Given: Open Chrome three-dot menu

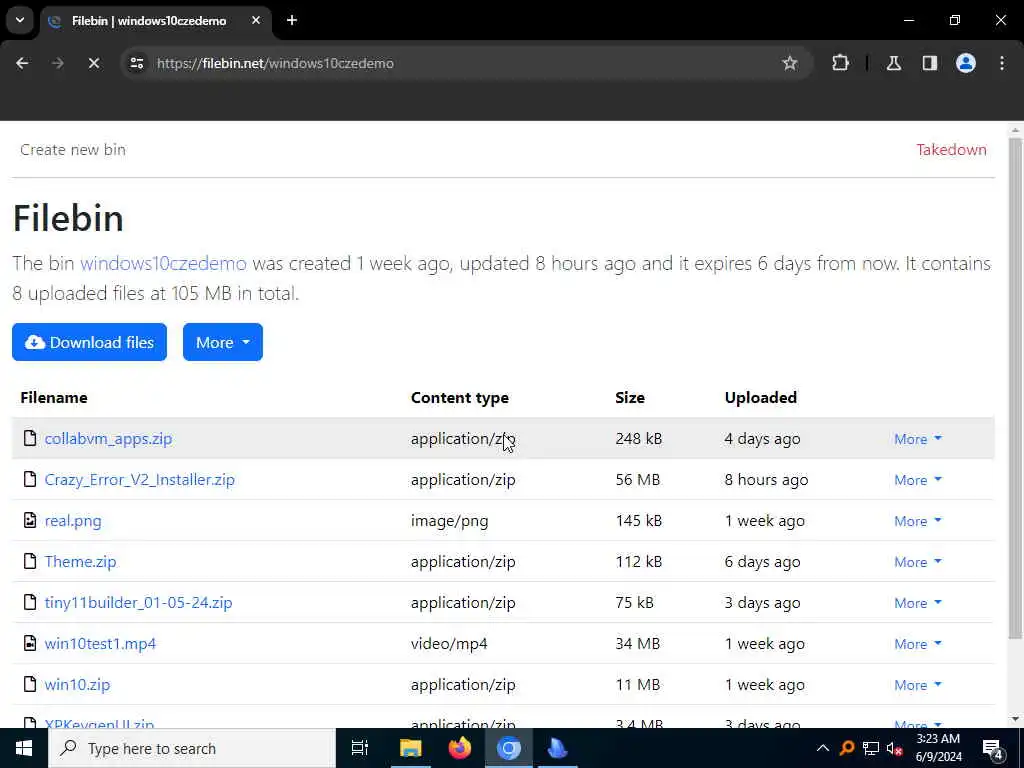Looking at the screenshot, I should (x=1002, y=63).
